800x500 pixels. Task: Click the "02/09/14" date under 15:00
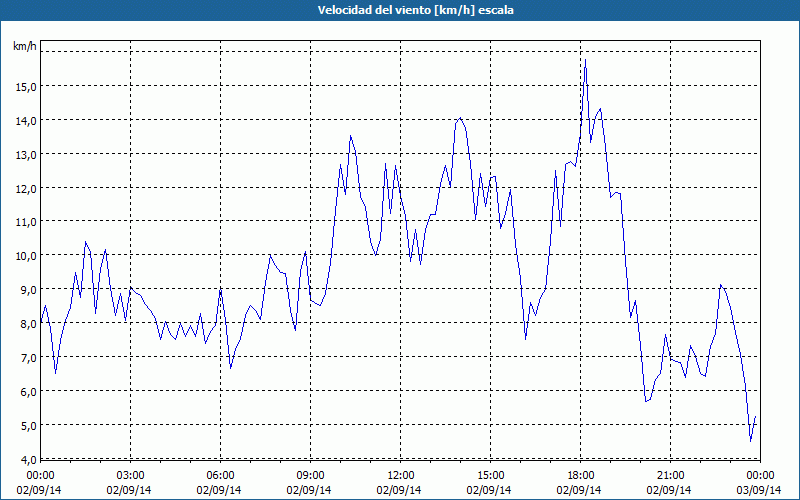489,490
